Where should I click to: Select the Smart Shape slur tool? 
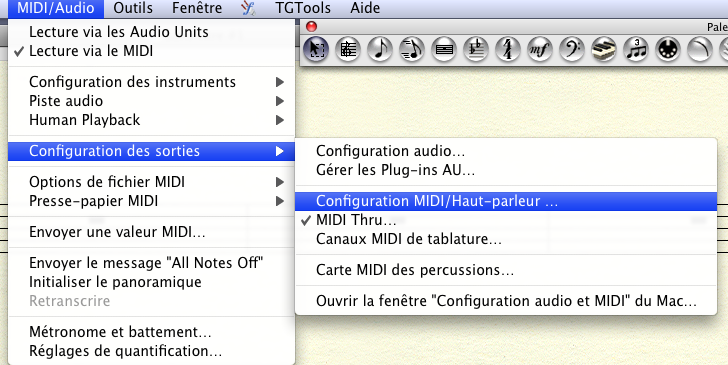click(x=700, y=49)
